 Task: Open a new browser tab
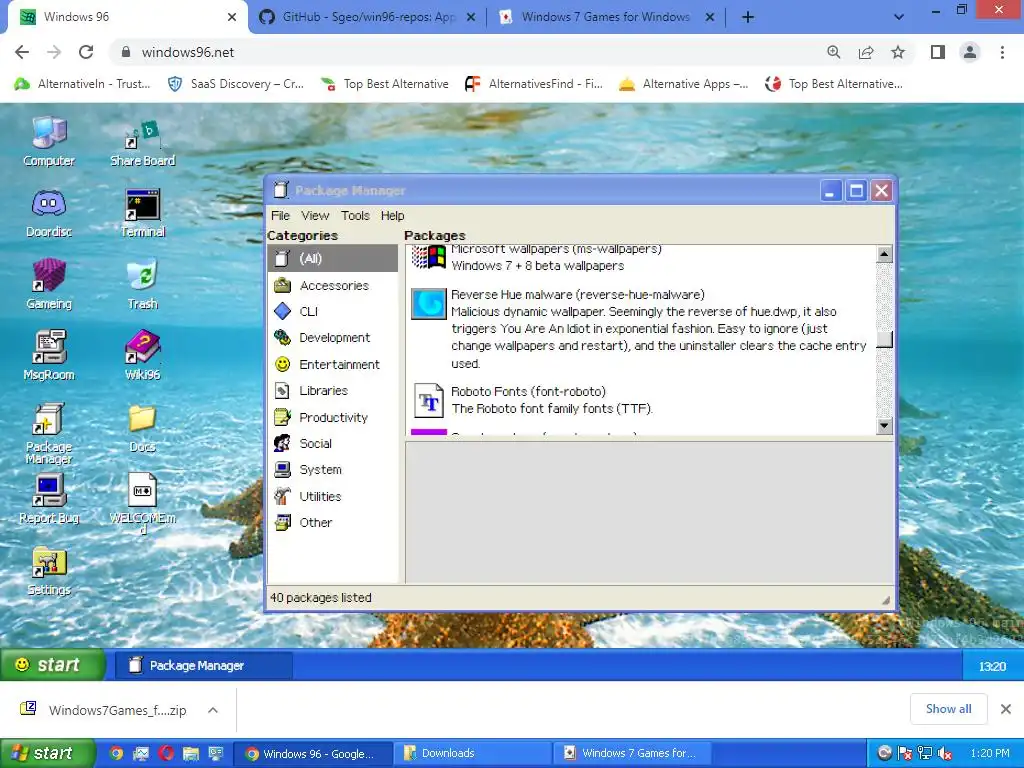click(748, 17)
